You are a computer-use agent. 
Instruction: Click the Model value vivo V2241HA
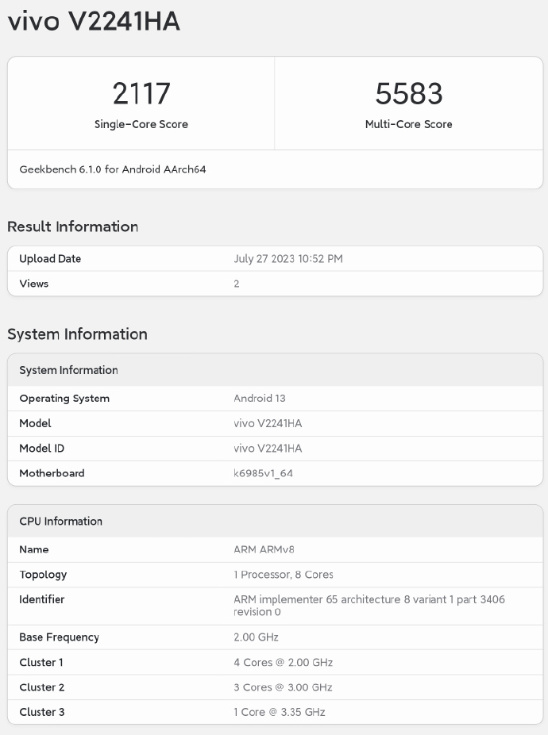click(x=268, y=423)
